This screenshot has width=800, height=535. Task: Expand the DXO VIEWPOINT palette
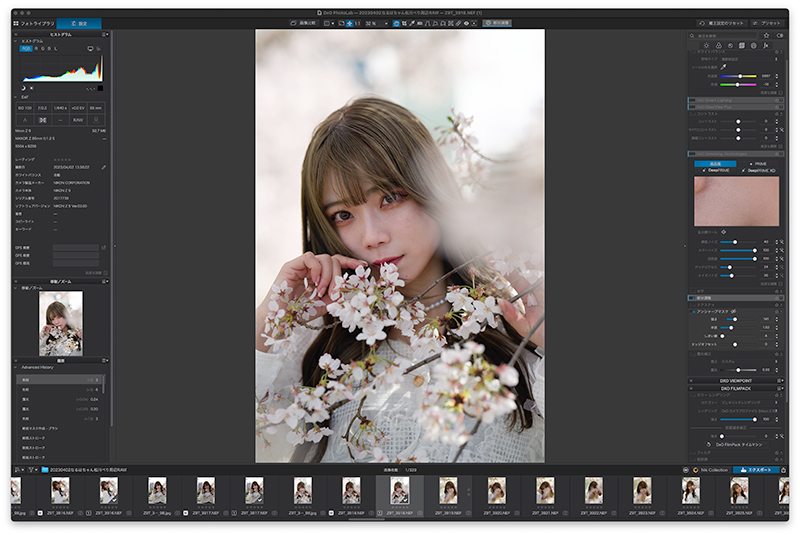click(736, 380)
